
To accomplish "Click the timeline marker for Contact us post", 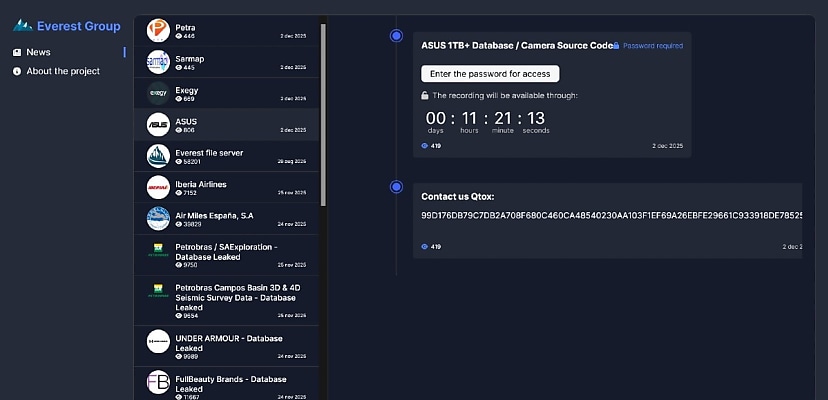I will (x=396, y=187).
